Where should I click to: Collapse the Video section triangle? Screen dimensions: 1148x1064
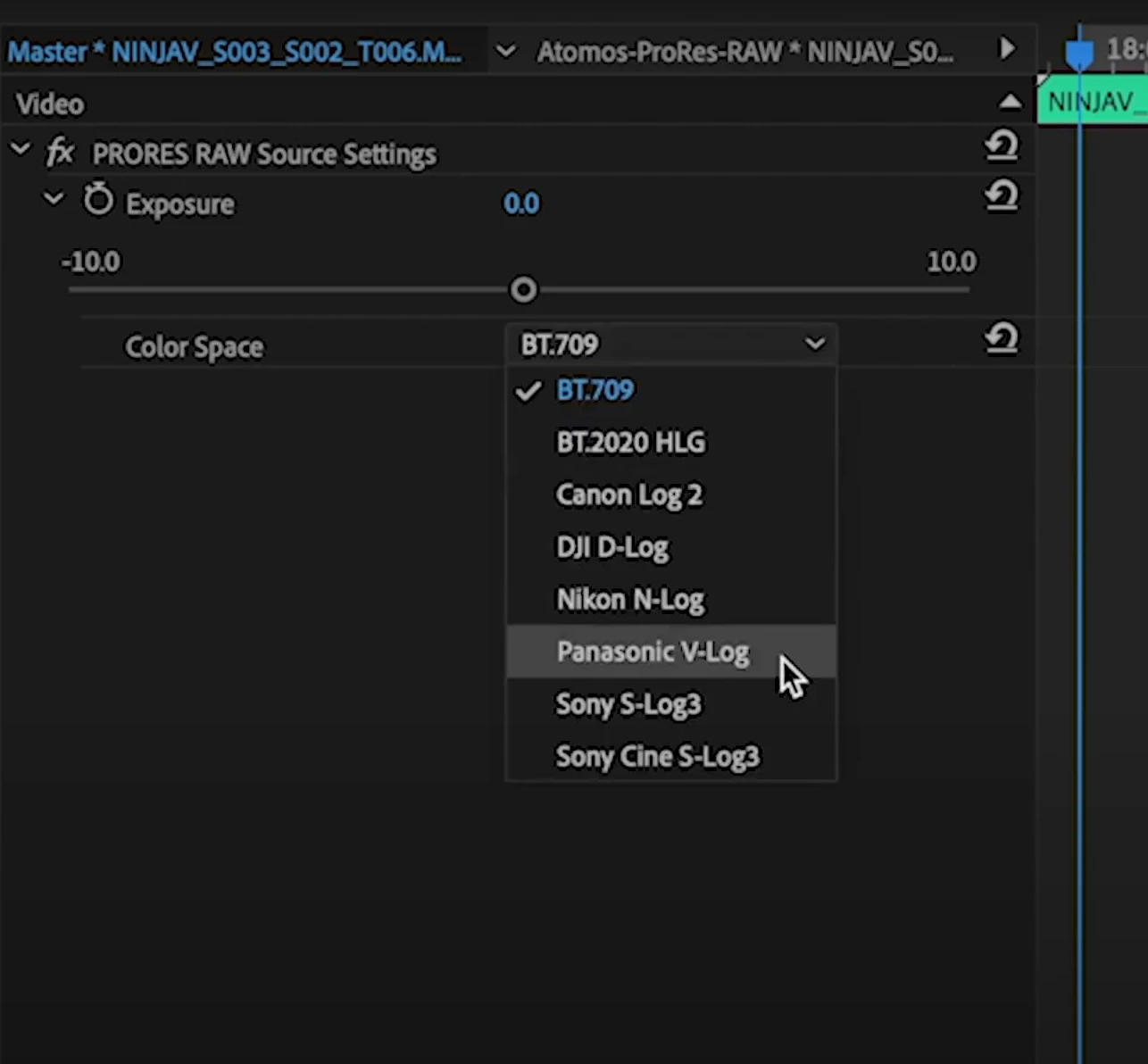[x=1010, y=101]
